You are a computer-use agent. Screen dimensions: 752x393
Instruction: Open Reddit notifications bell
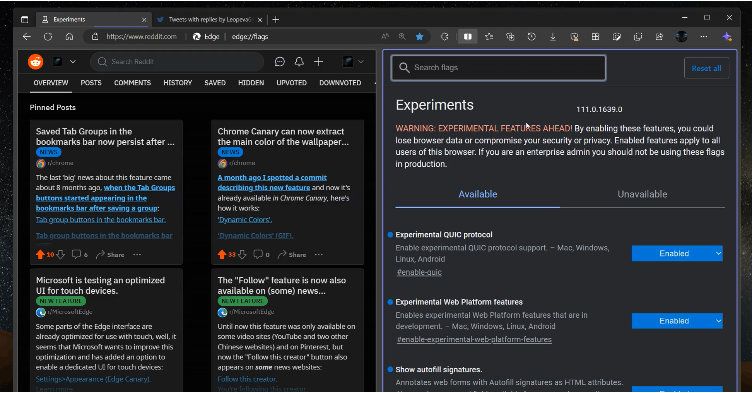pos(299,61)
